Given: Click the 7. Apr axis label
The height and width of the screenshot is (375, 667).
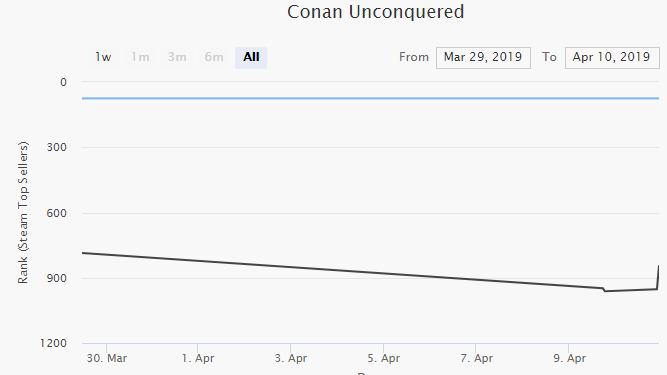Looking at the screenshot, I should [x=476, y=358].
